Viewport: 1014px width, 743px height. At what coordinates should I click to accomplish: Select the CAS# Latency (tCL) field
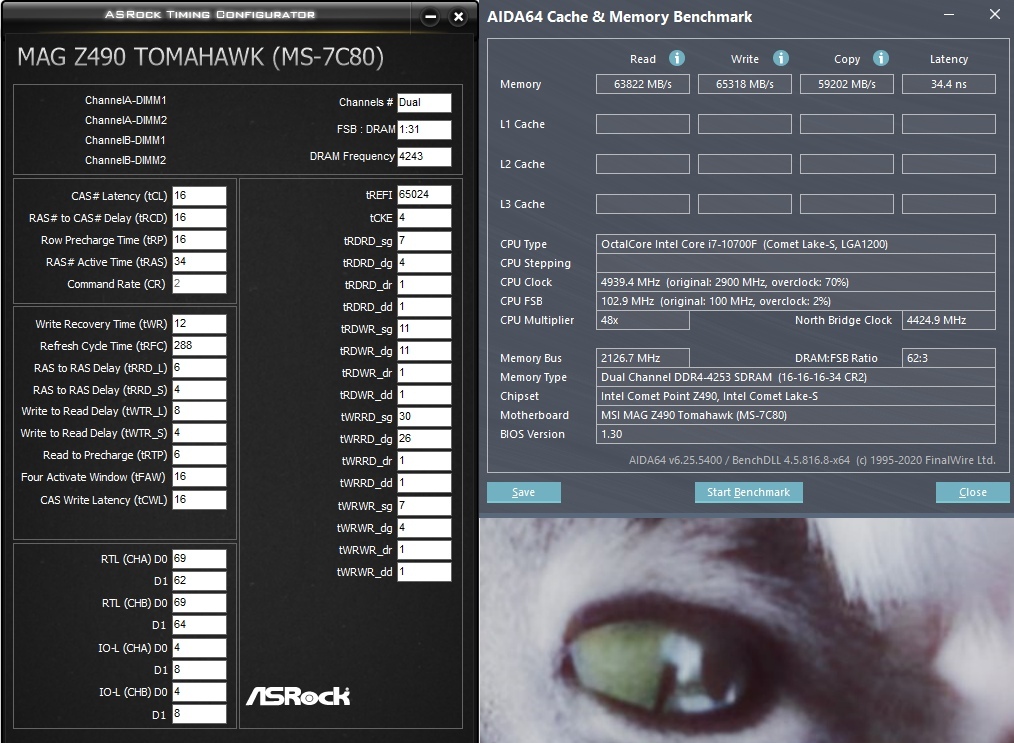[x=199, y=195]
